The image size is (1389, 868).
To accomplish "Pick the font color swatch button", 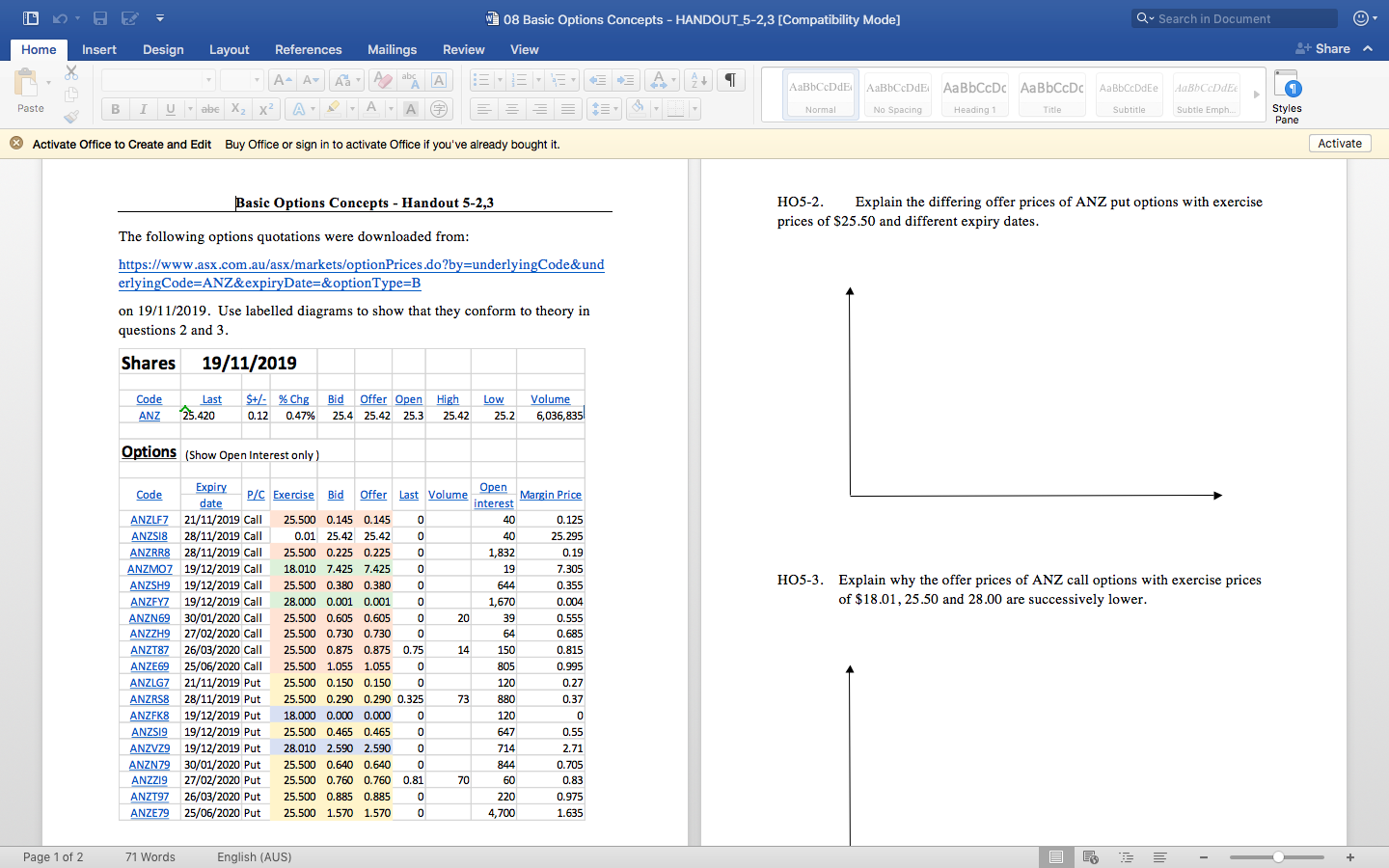I will 370,109.
